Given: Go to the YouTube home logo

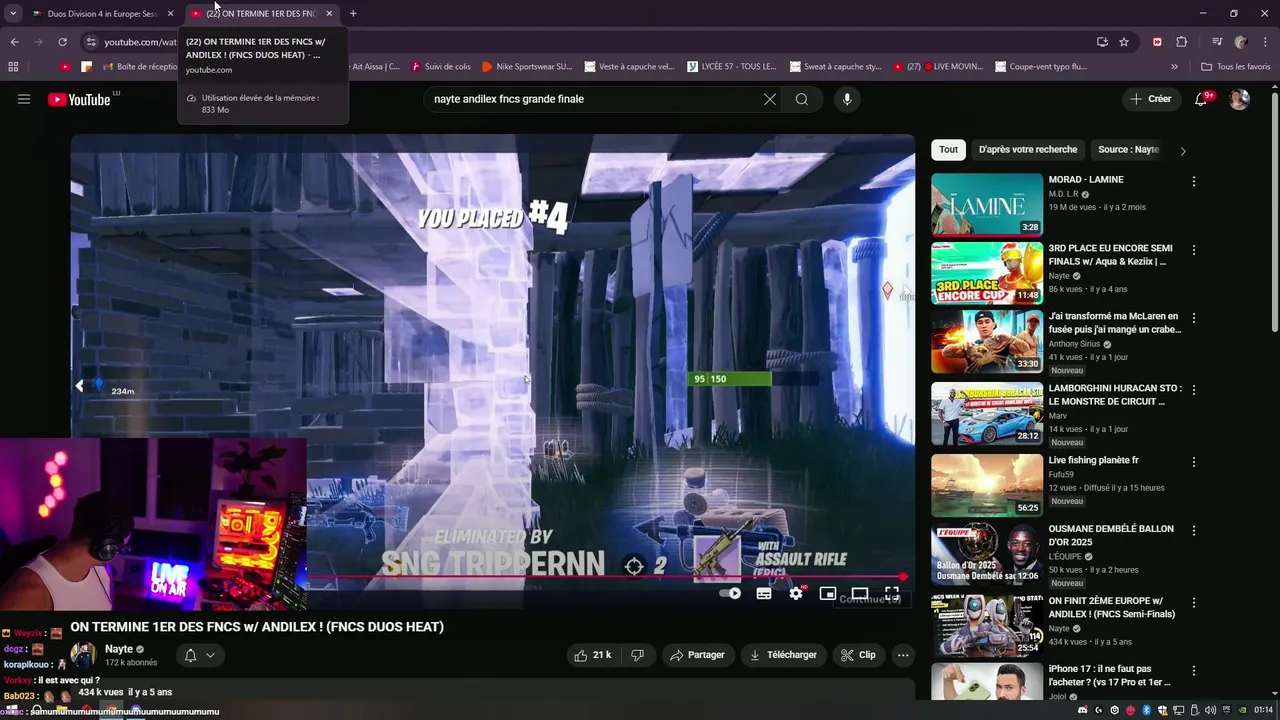Looking at the screenshot, I should [79, 99].
